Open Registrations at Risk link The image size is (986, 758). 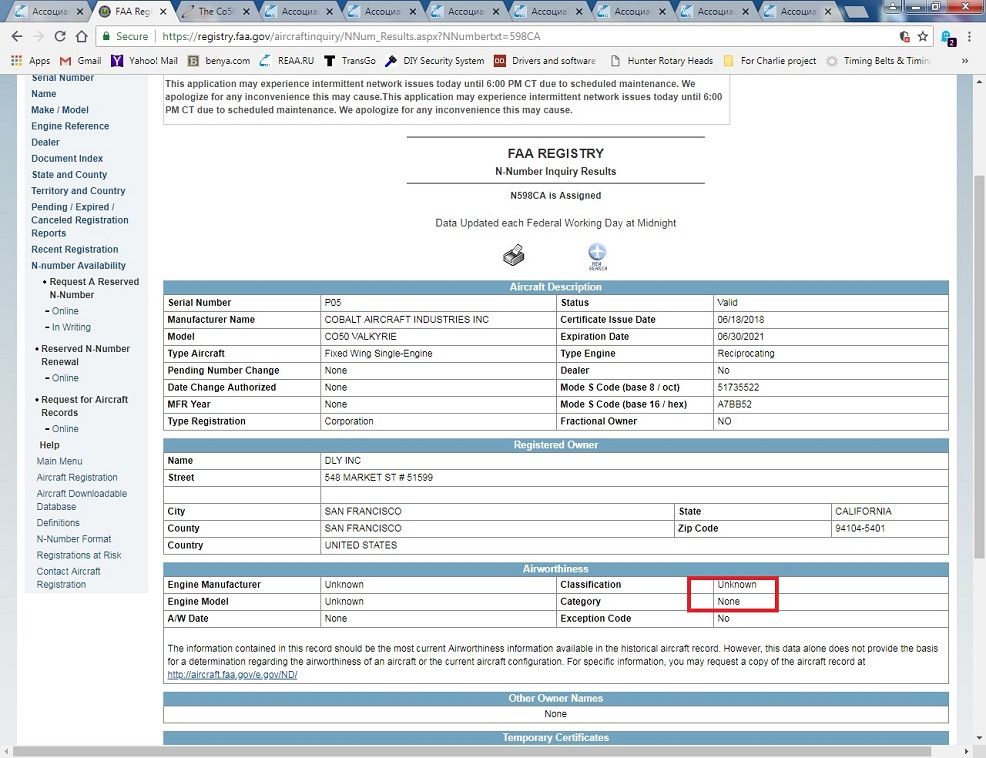tap(79, 555)
